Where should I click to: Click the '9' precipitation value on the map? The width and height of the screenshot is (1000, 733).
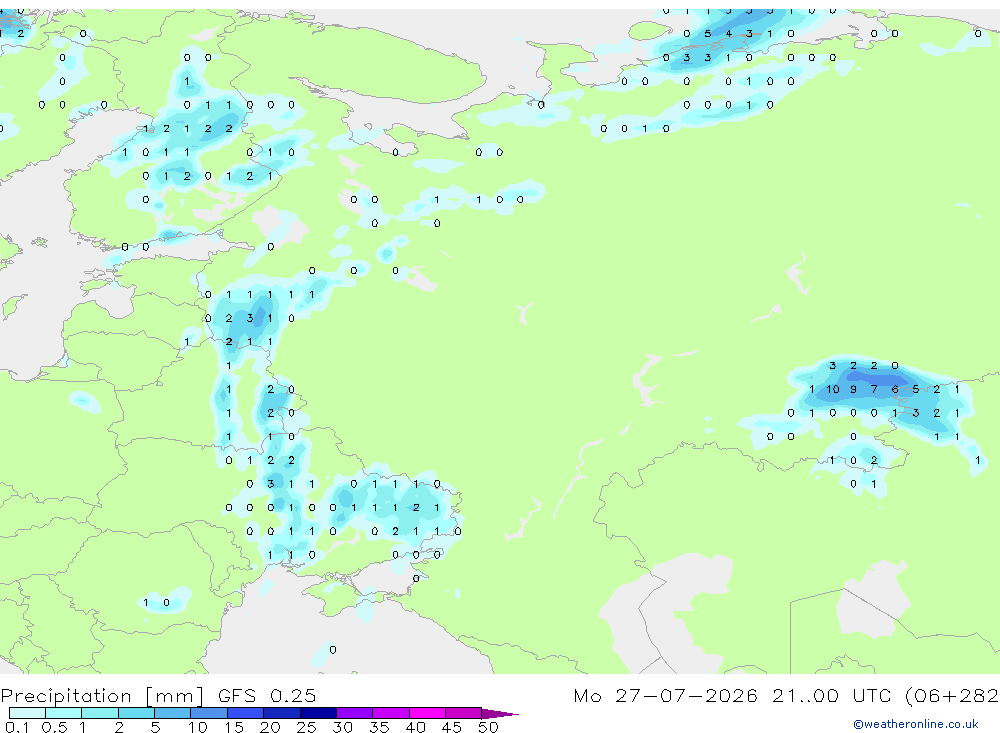[x=853, y=389]
